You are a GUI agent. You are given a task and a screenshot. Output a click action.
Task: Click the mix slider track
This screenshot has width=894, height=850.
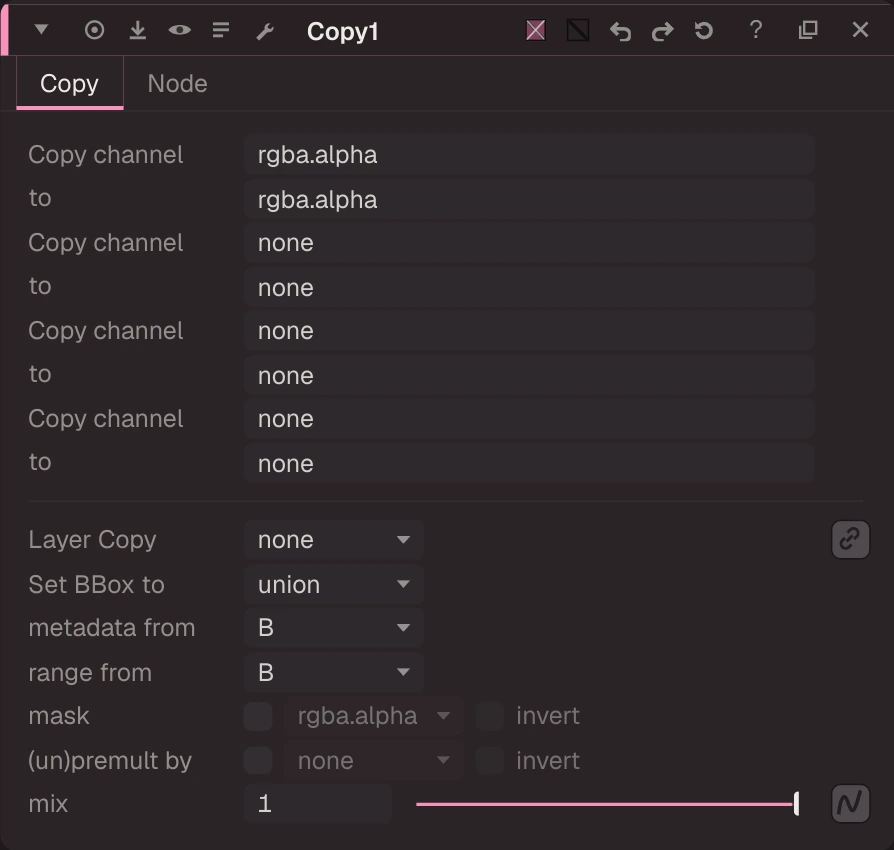(x=607, y=804)
